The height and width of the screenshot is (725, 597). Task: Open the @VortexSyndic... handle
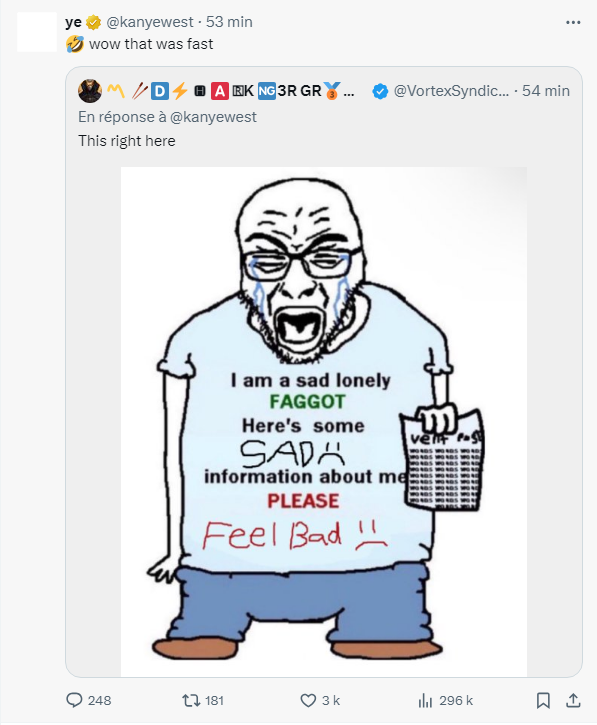coord(451,91)
